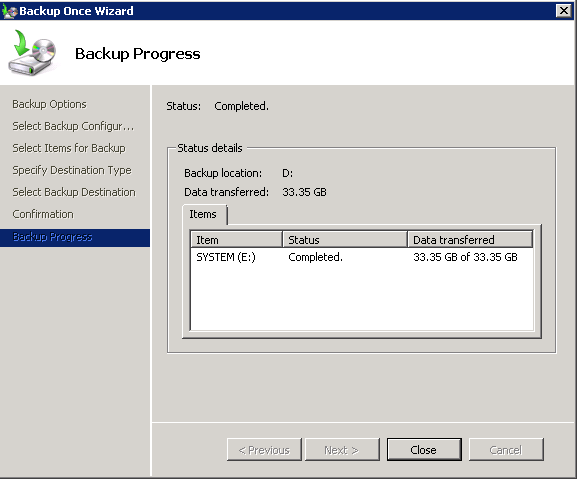
Task: Click the Backup Progress heading text
Action: [x=138, y=54]
